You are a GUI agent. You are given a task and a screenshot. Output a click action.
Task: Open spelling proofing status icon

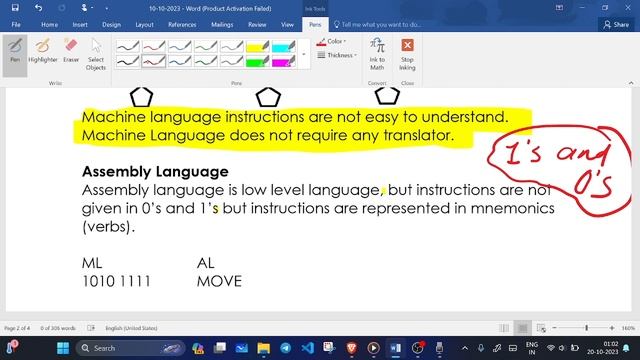[x=91, y=328]
